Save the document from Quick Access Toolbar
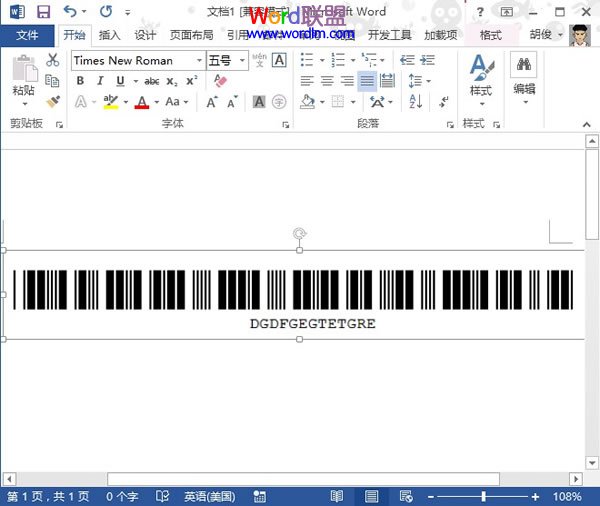600x506 pixels. [x=43, y=12]
